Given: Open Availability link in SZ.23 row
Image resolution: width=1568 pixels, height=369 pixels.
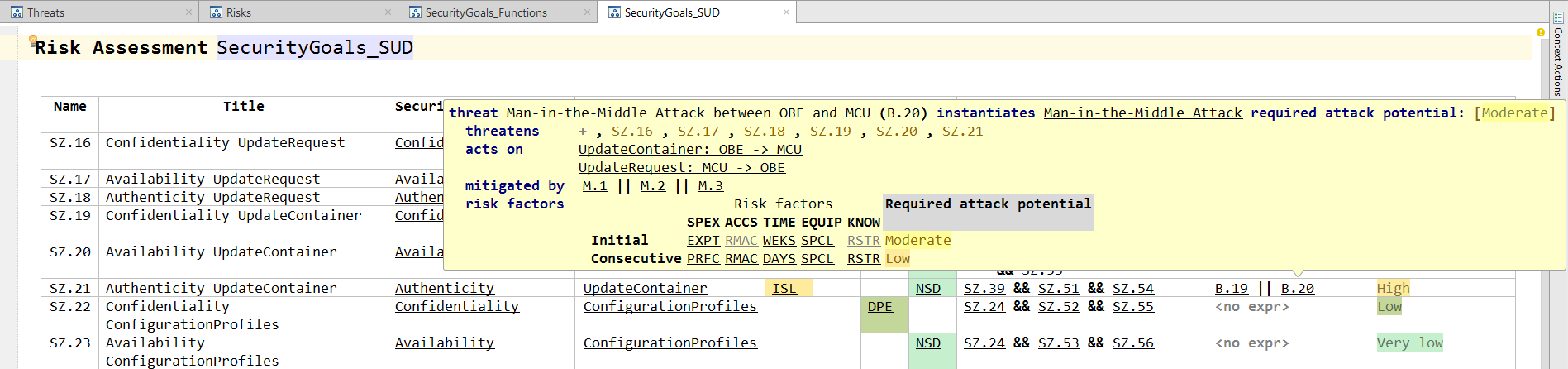Looking at the screenshot, I should pyautogui.click(x=445, y=343).
